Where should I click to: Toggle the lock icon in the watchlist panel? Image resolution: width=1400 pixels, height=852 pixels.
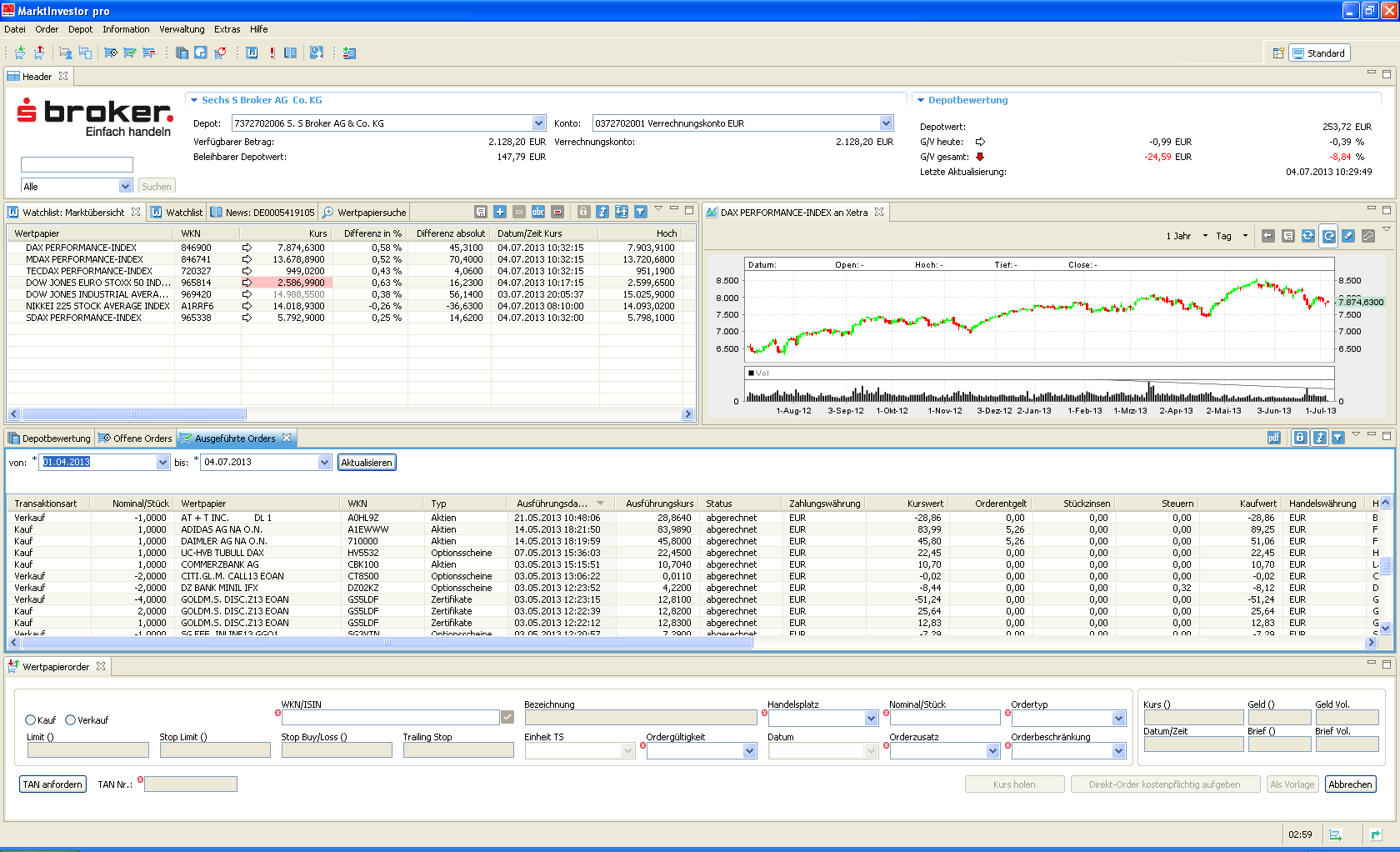(583, 212)
